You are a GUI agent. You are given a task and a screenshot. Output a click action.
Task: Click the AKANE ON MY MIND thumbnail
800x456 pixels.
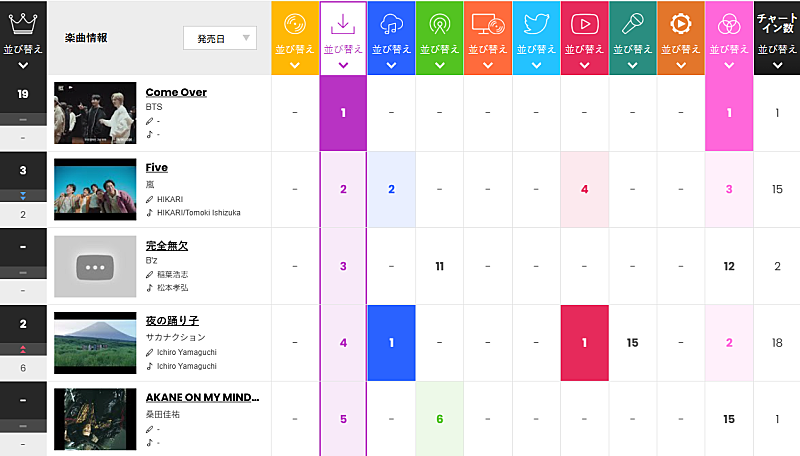[95, 419]
